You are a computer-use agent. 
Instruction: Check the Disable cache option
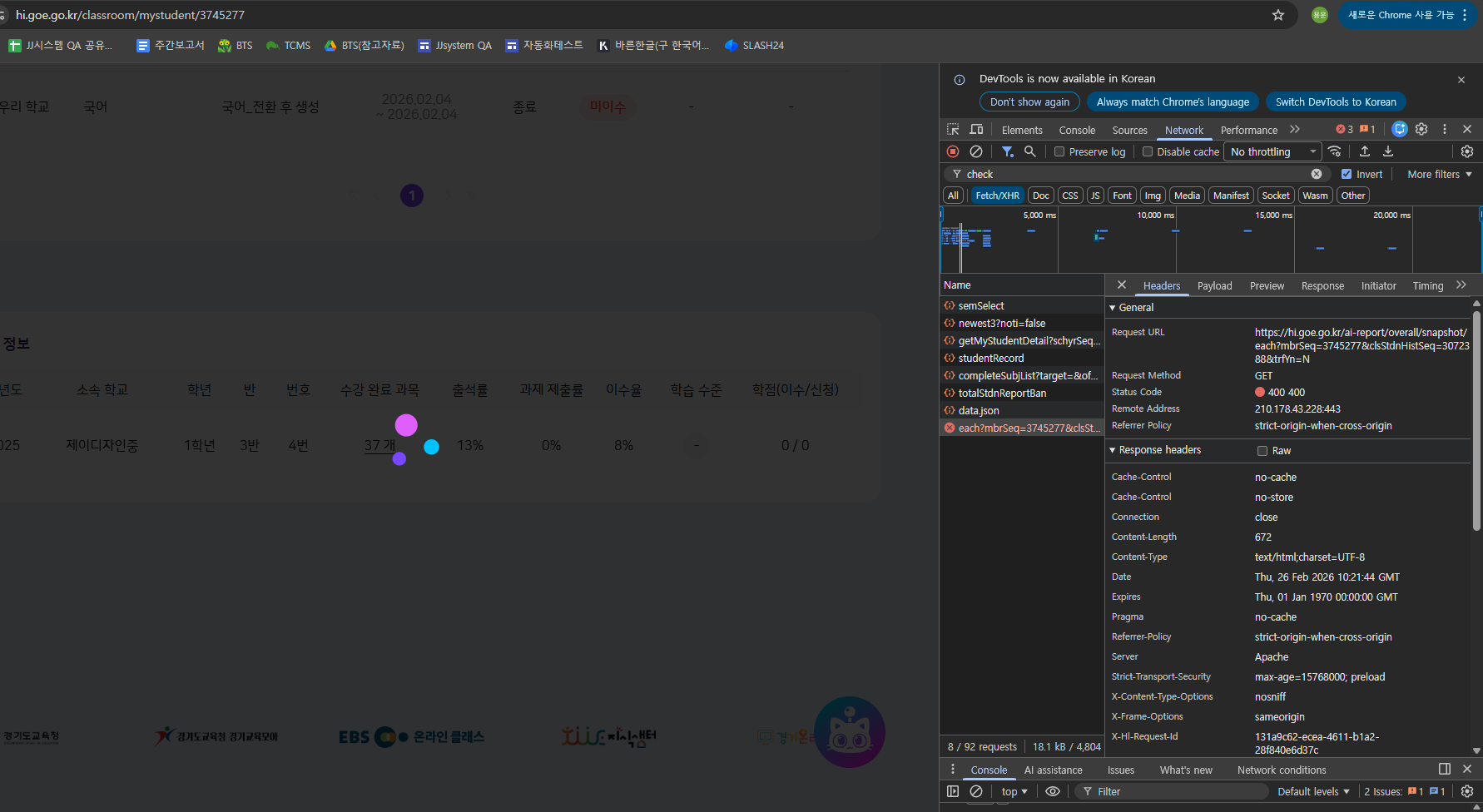tap(1148, 151)
